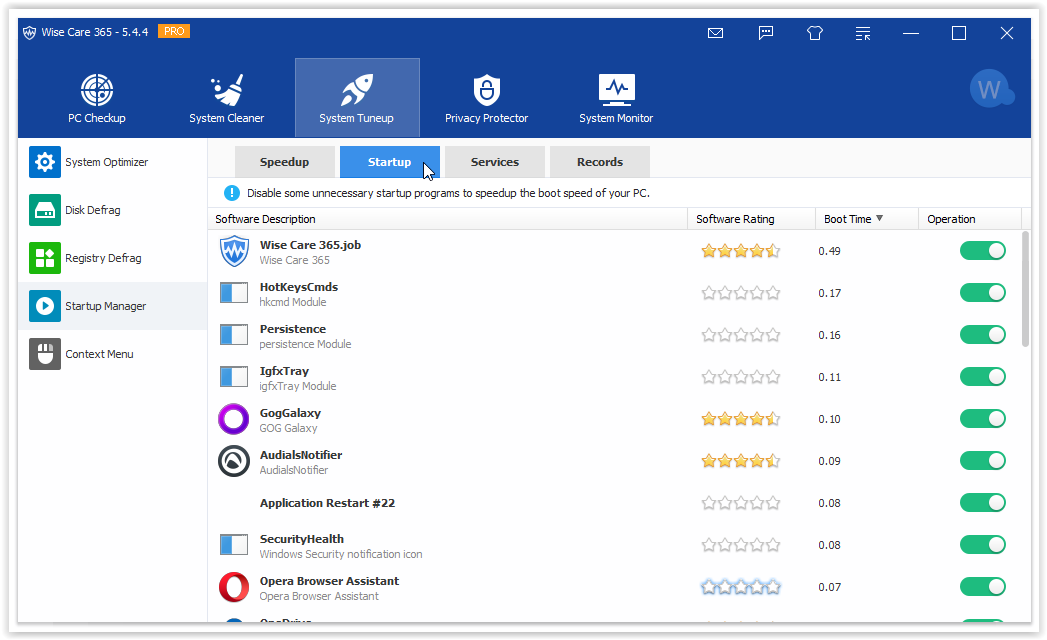The image size is (1047, 640).
Task: Rate Opera Browser Assistant stars
Action: [741, 587]
